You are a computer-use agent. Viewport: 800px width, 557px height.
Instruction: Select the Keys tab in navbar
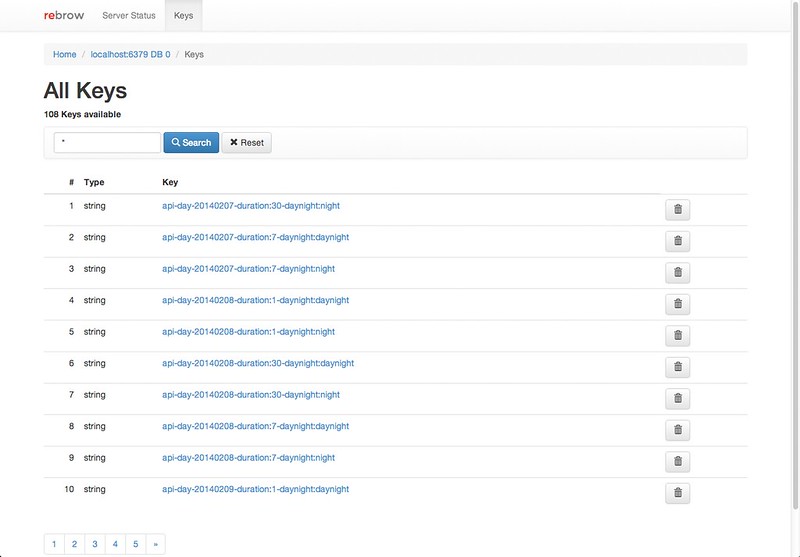[183, 15]
